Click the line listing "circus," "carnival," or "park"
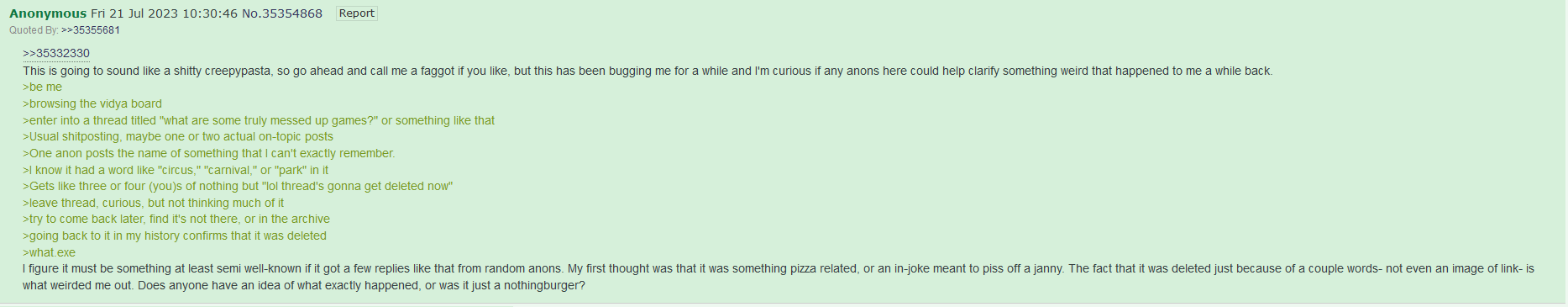The height and width of the screenshot is (307, 1568). [176, 170]
